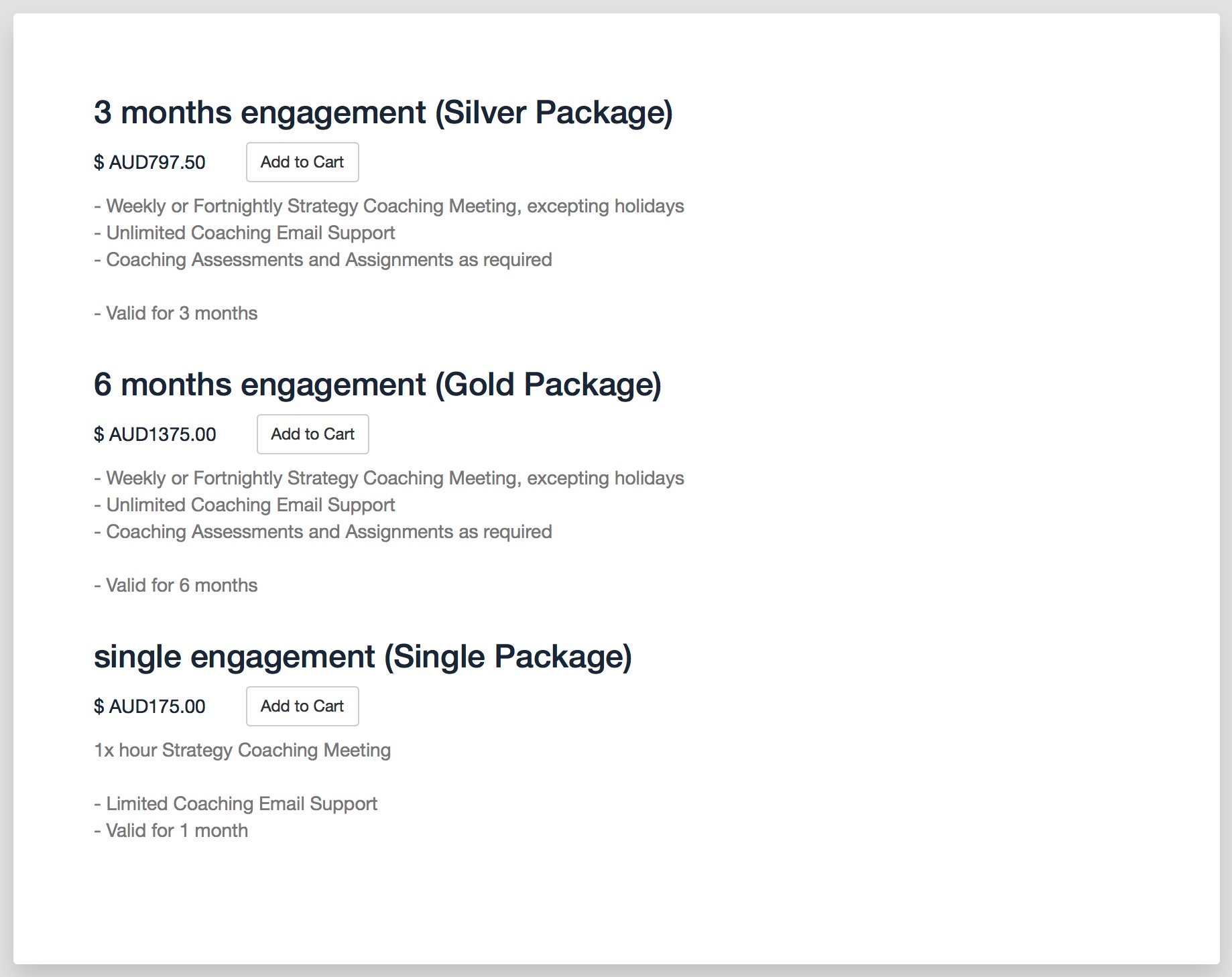The image size is (1232, 977).
Task: Click the Valid for 1 month text
Action: pos(171,831)
